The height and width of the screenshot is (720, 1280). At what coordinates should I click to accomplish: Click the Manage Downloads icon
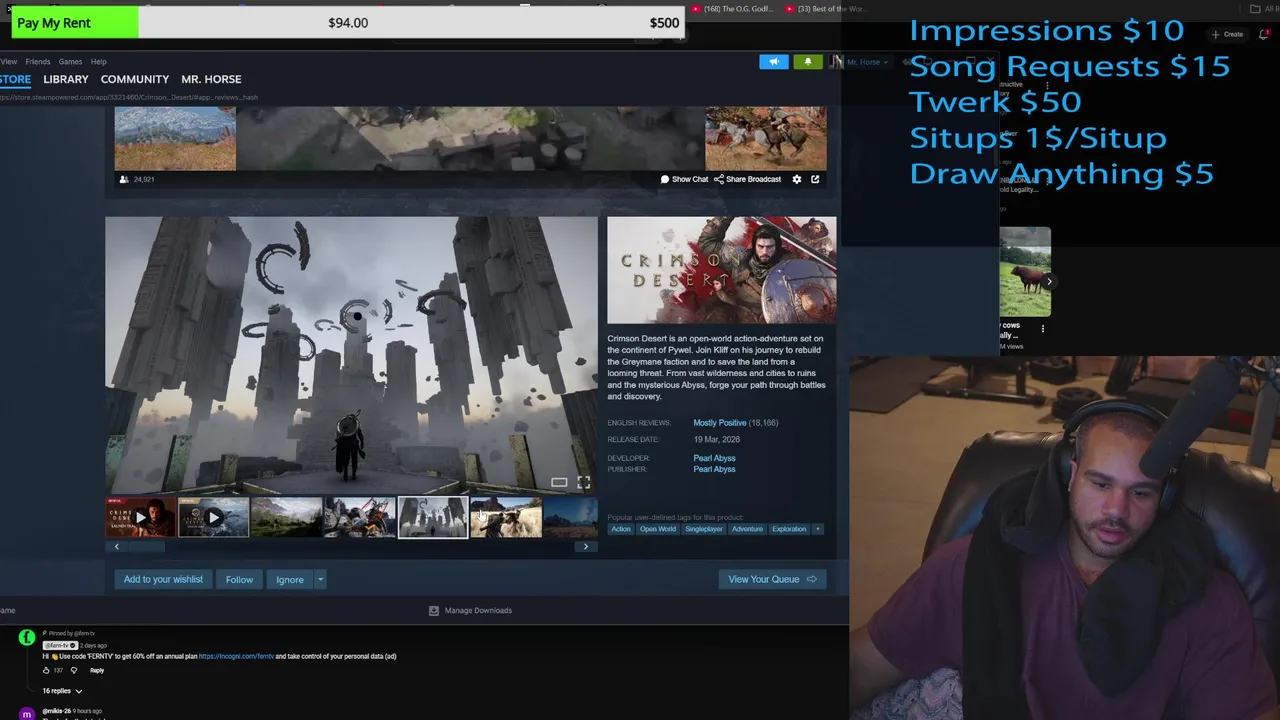434,610
